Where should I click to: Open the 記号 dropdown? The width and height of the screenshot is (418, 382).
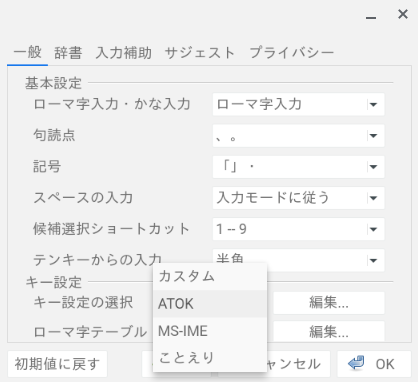coord(298,167)
